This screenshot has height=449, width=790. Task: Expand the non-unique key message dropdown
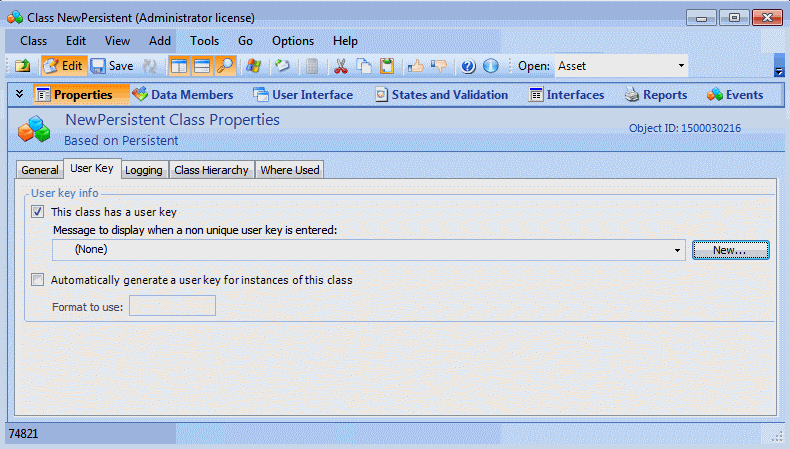click(x=678, y=249)
